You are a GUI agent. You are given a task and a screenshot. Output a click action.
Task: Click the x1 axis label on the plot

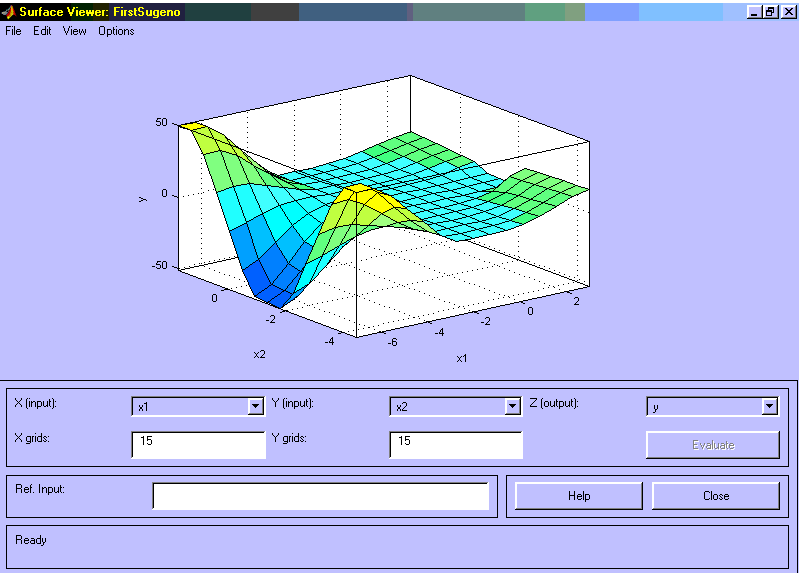461,359
